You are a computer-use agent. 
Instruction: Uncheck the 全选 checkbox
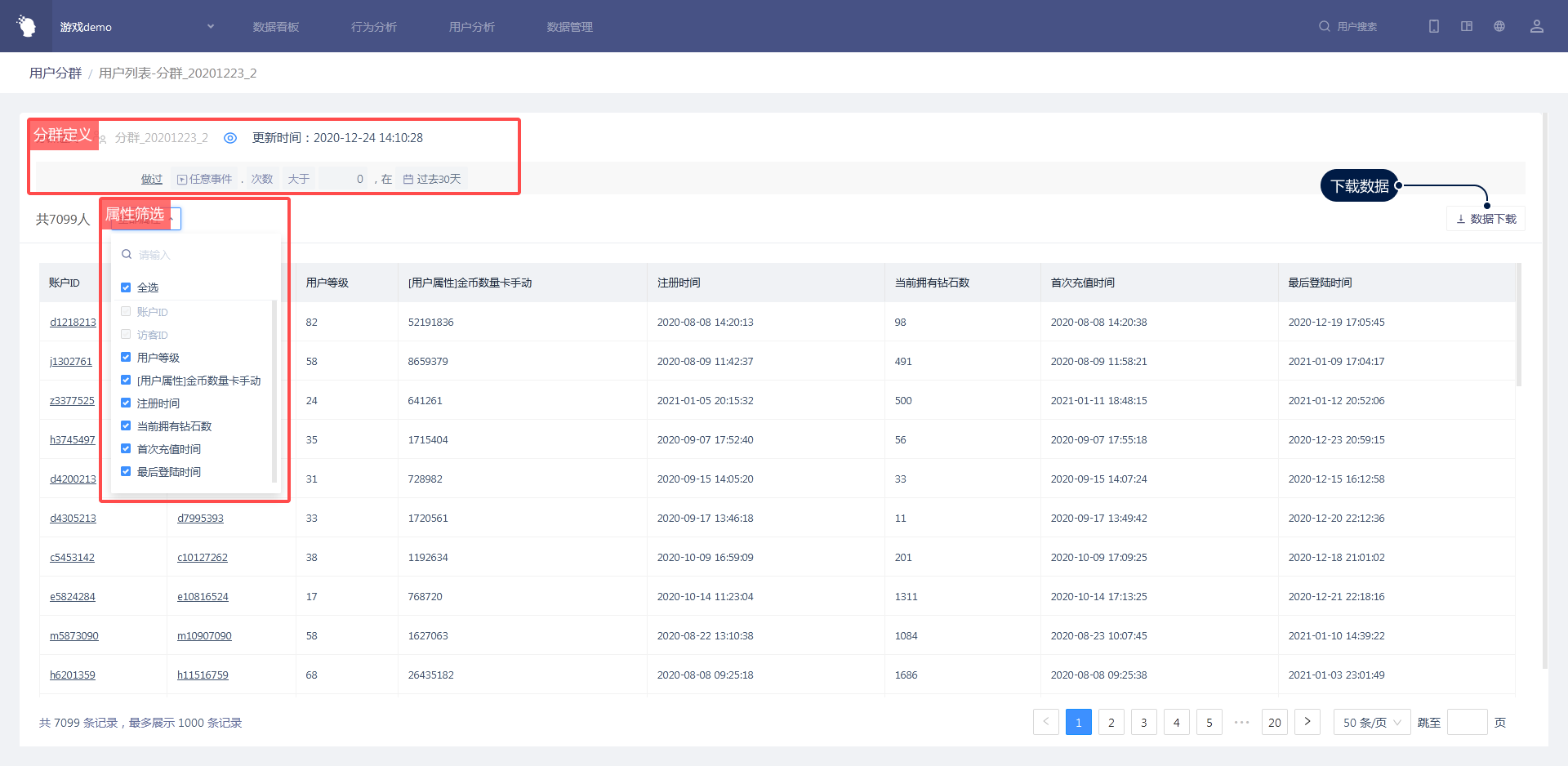coord(126,287)
